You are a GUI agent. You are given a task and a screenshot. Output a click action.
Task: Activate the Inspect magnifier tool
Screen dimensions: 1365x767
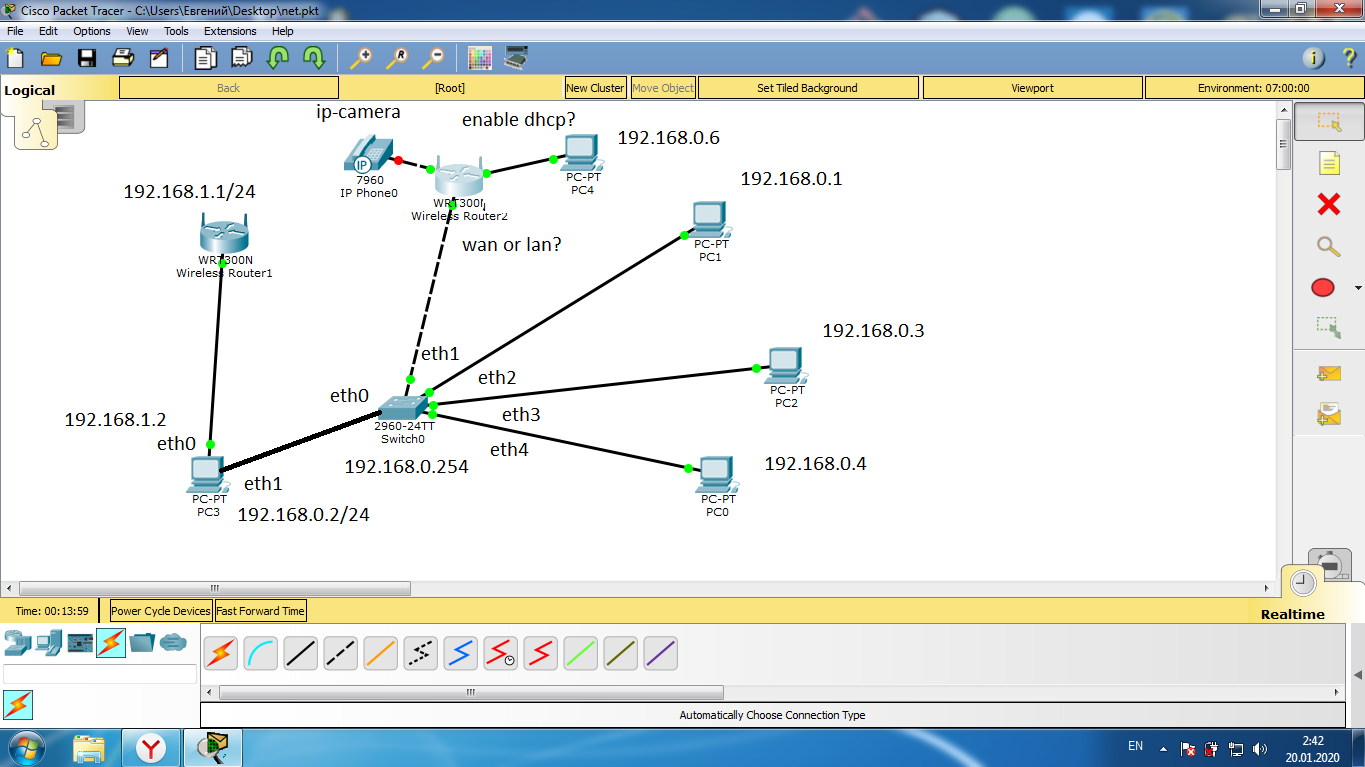tap(1328, 246)
